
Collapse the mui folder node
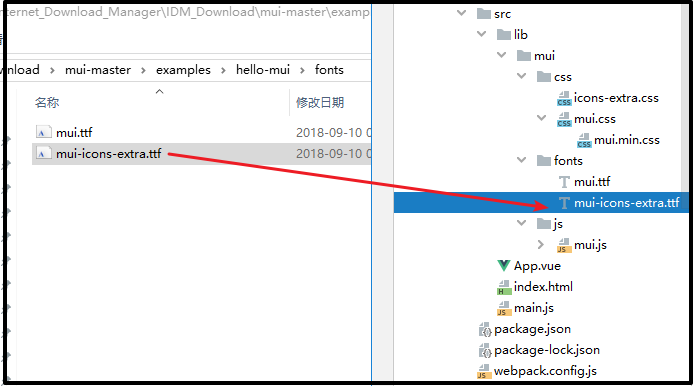point(502,55)
